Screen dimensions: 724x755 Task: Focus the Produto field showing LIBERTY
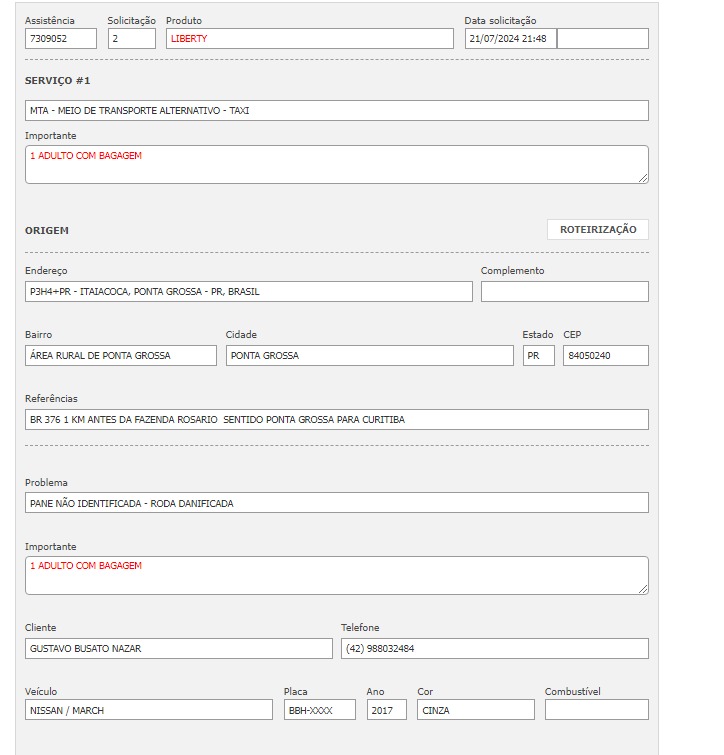(x=309, y=39)
